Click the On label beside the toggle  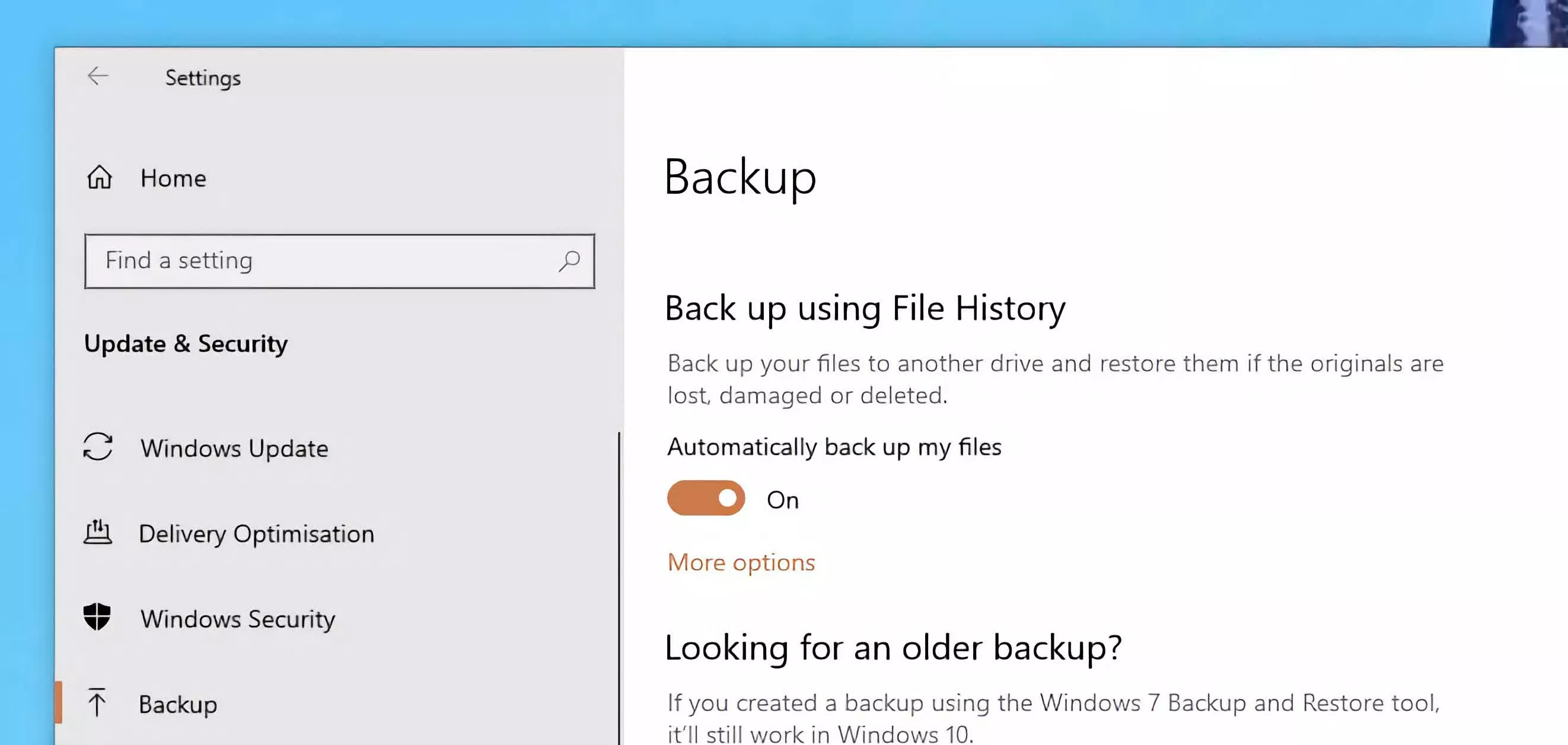point(782,500)
